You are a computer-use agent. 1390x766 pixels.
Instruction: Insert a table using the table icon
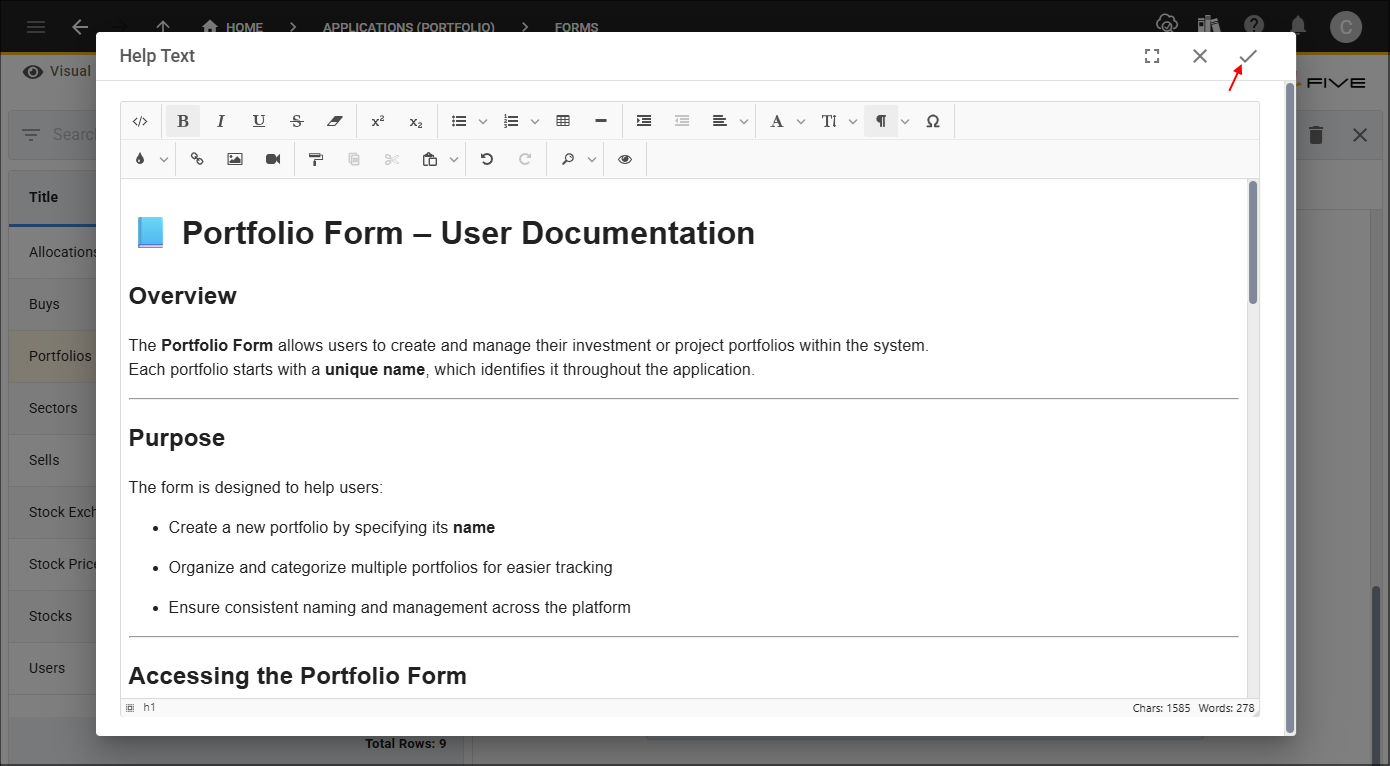(563, 121)
